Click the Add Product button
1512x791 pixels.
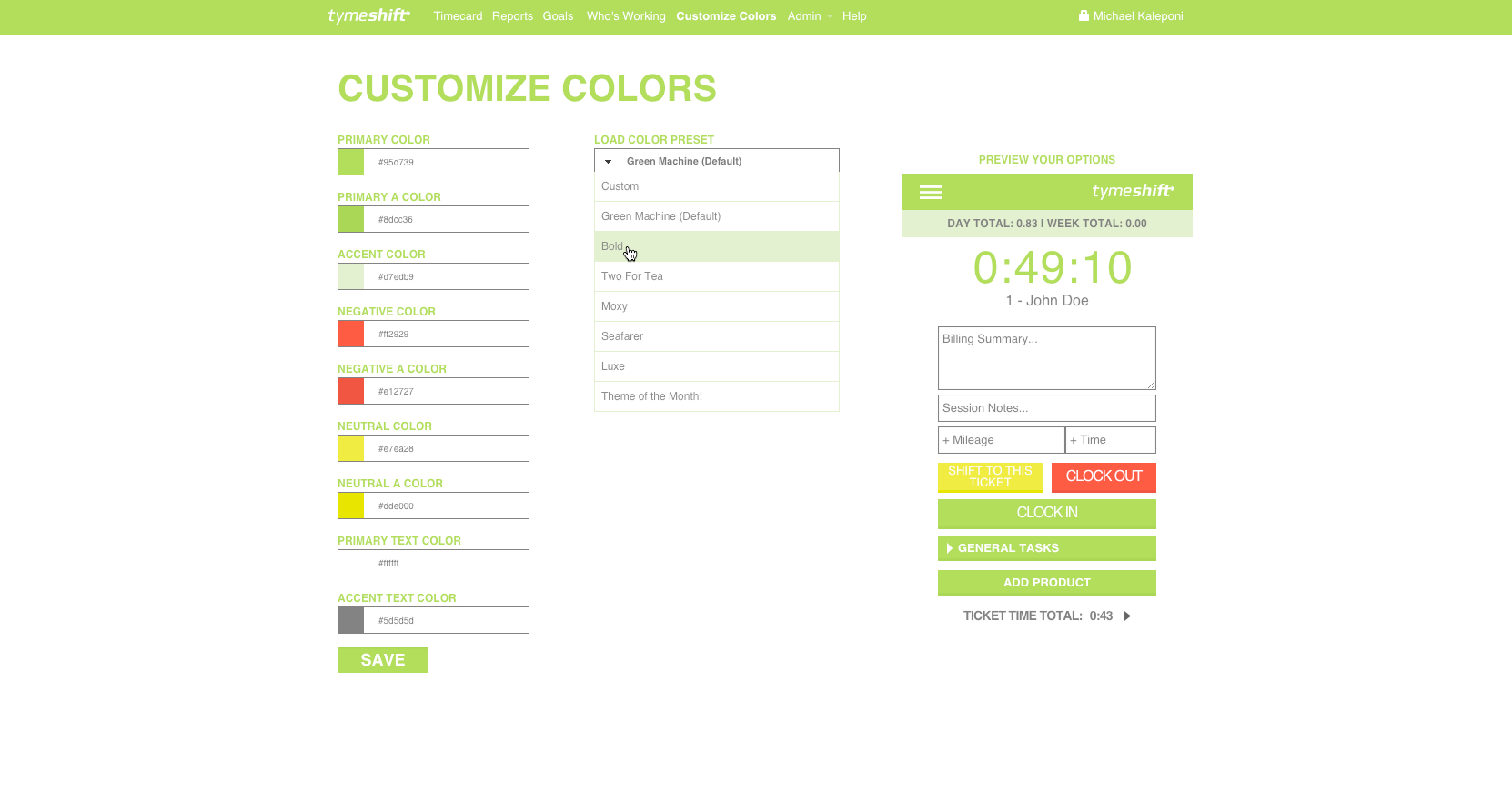click(x=1047, y=582)
